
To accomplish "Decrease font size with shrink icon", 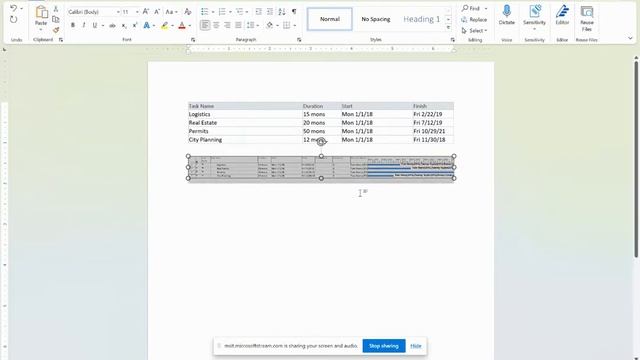I will tap(157, 12).
